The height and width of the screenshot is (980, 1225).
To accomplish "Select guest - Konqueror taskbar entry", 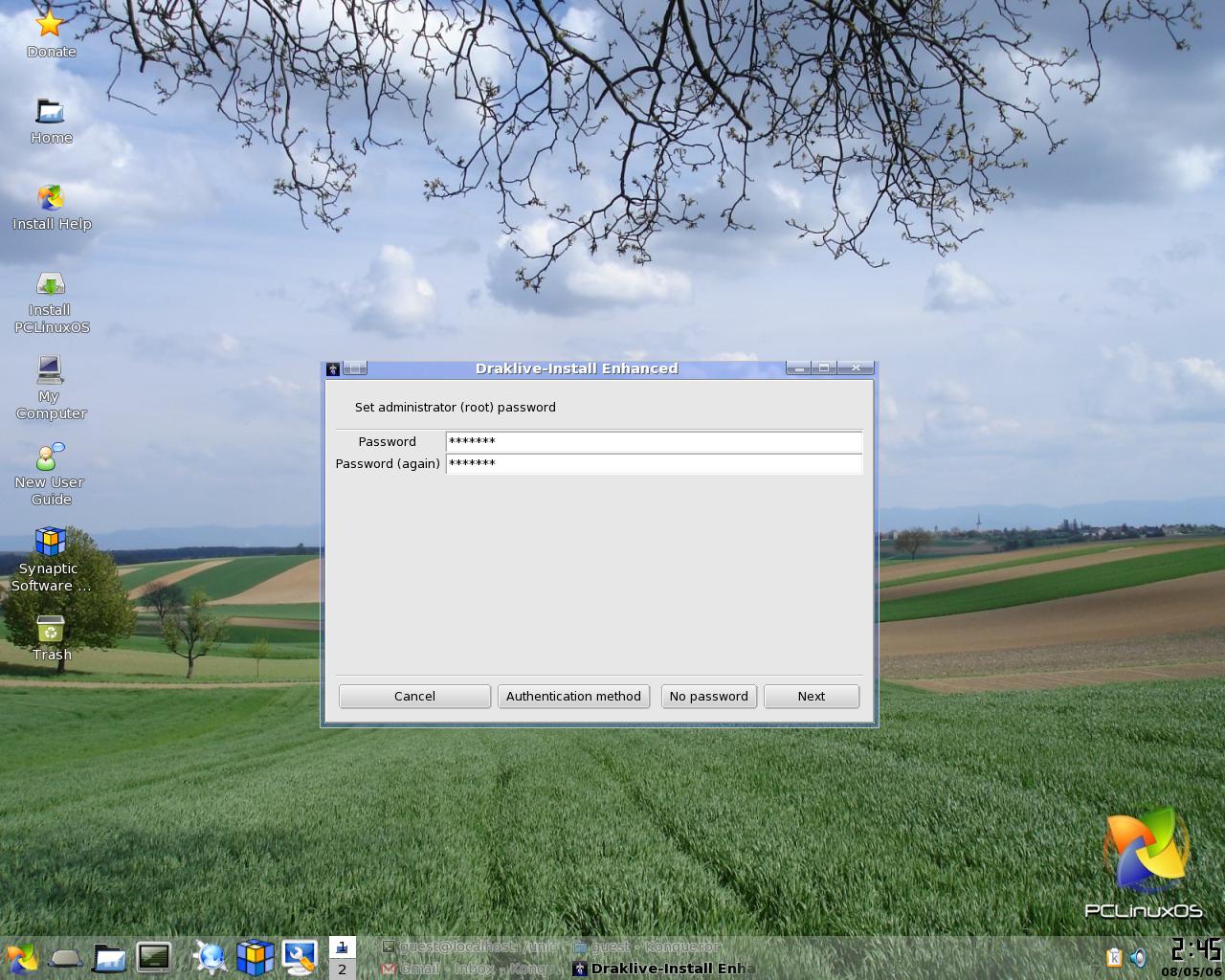I will [x=660, y=947].
